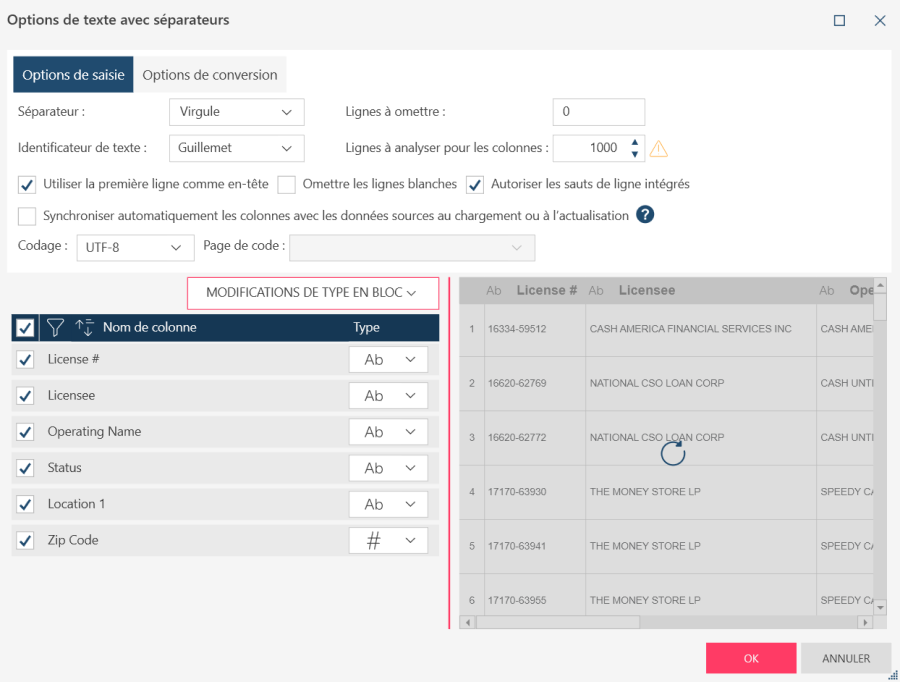Click the filter funnel icon in column header
Viewport: 900px width, 682px height.
[56, 327]
